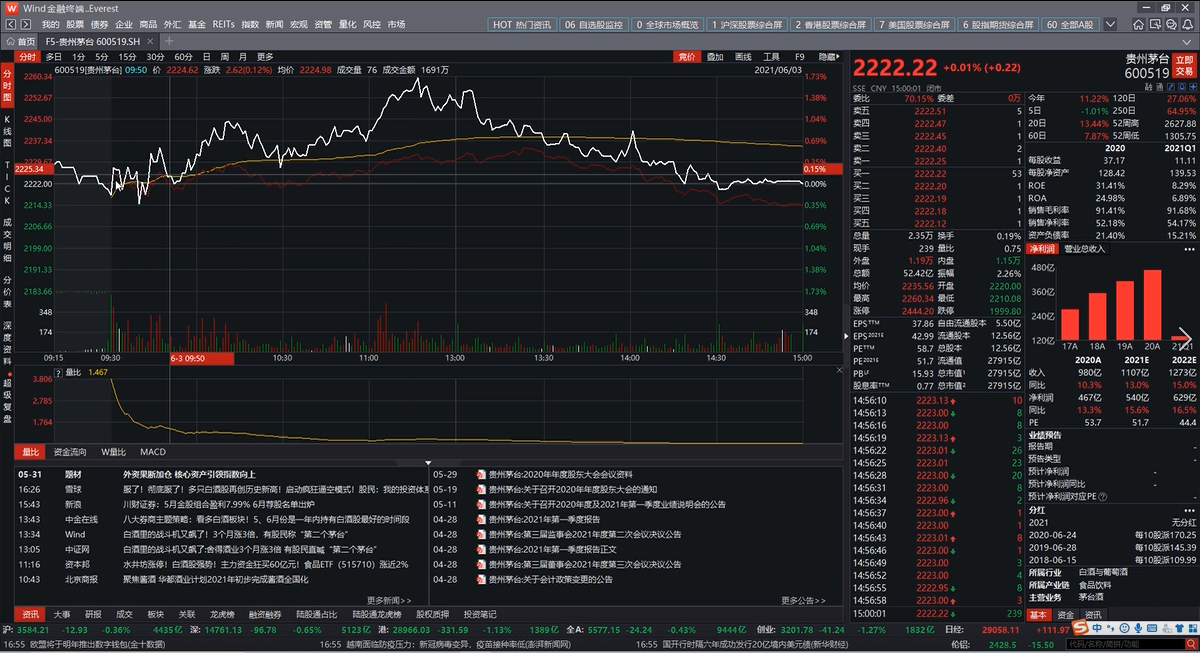This screenshot has height=653, width=1200.
Task: Select the K线图 side tab
Action: point(7,132)
